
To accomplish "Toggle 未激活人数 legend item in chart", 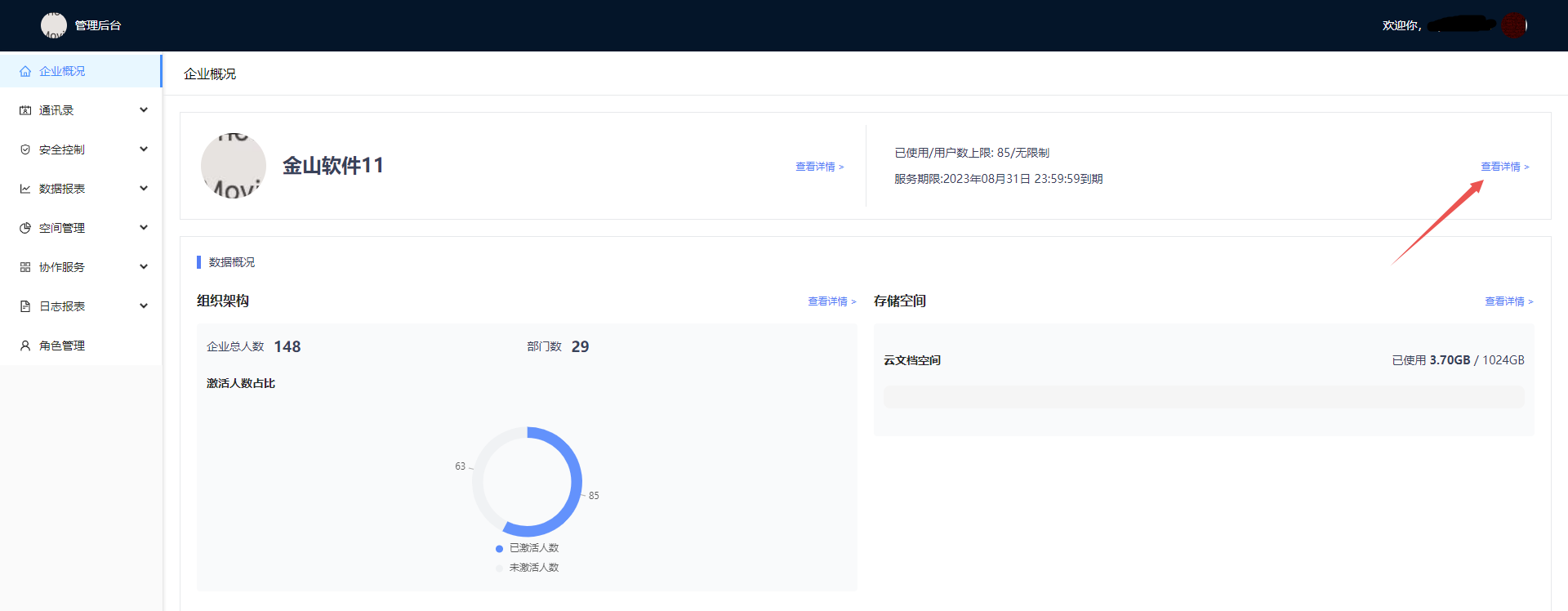I will 528,568.
